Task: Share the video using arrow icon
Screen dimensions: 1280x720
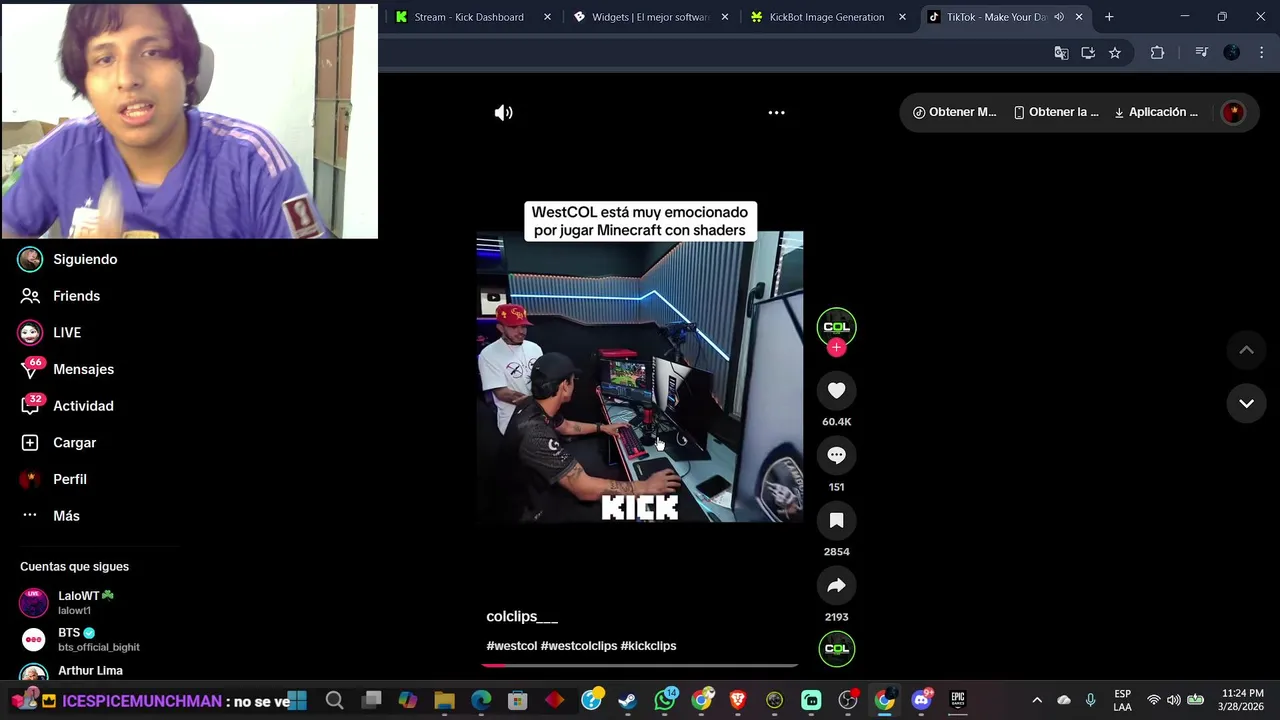Action: click(x=837, y=586)
